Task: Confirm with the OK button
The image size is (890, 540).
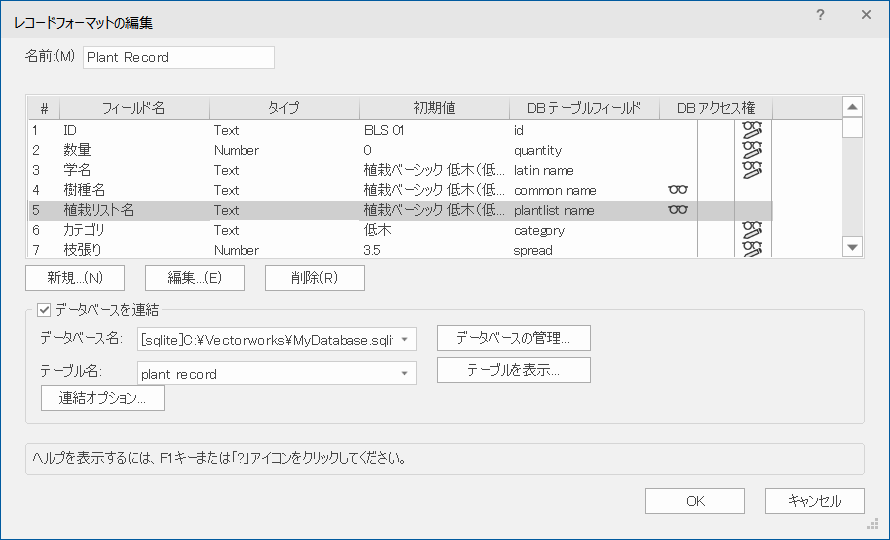Action: (695, 501)
